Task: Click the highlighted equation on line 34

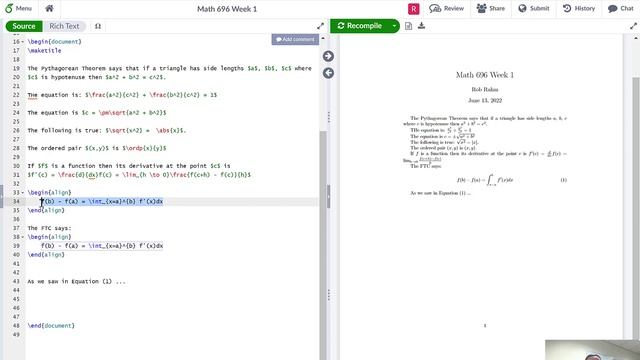Action: pyautogui.click(x=102, y=201)
